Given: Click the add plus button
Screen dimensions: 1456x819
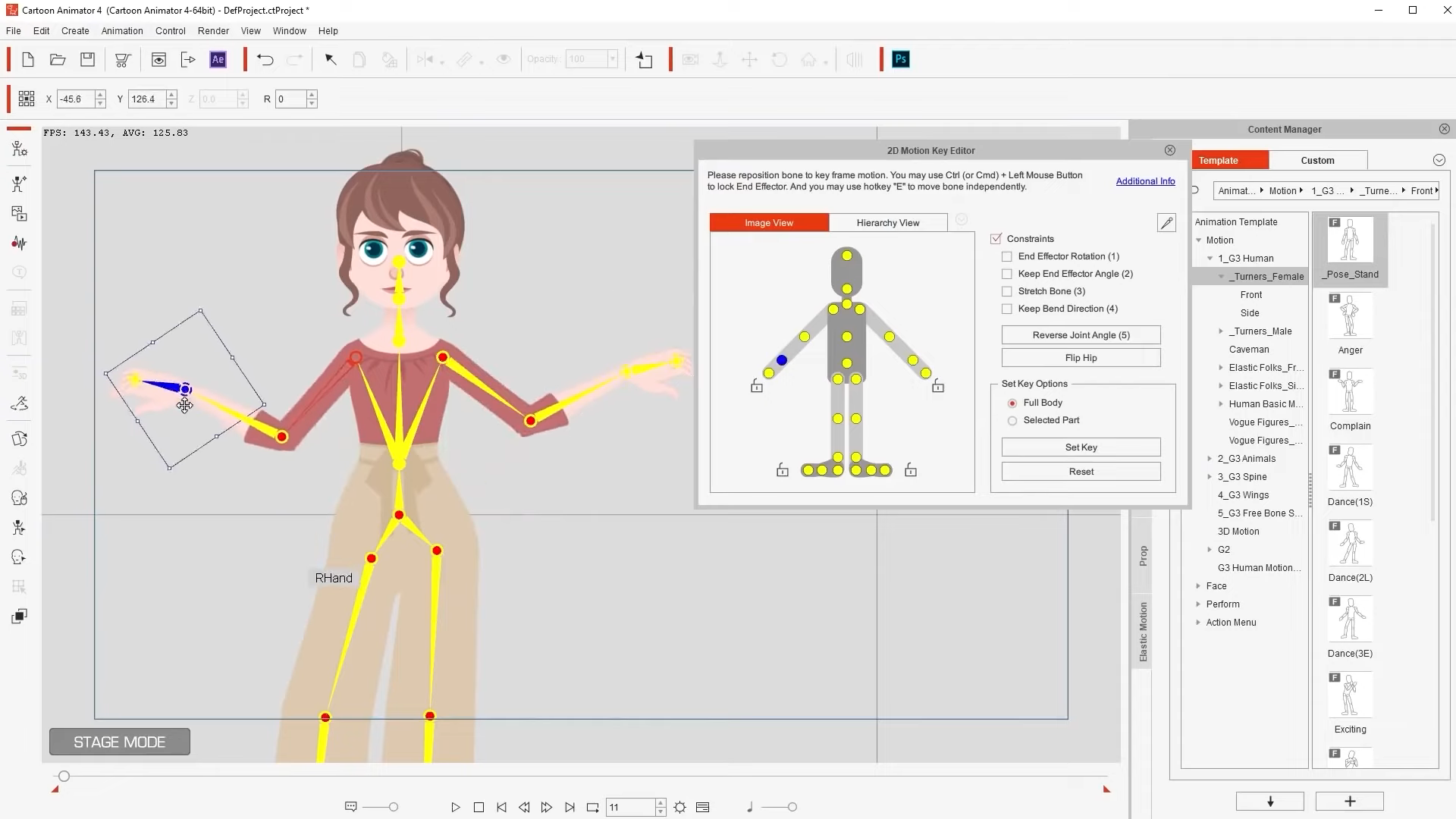Looking at the screenshot, I should (1350, 802).
